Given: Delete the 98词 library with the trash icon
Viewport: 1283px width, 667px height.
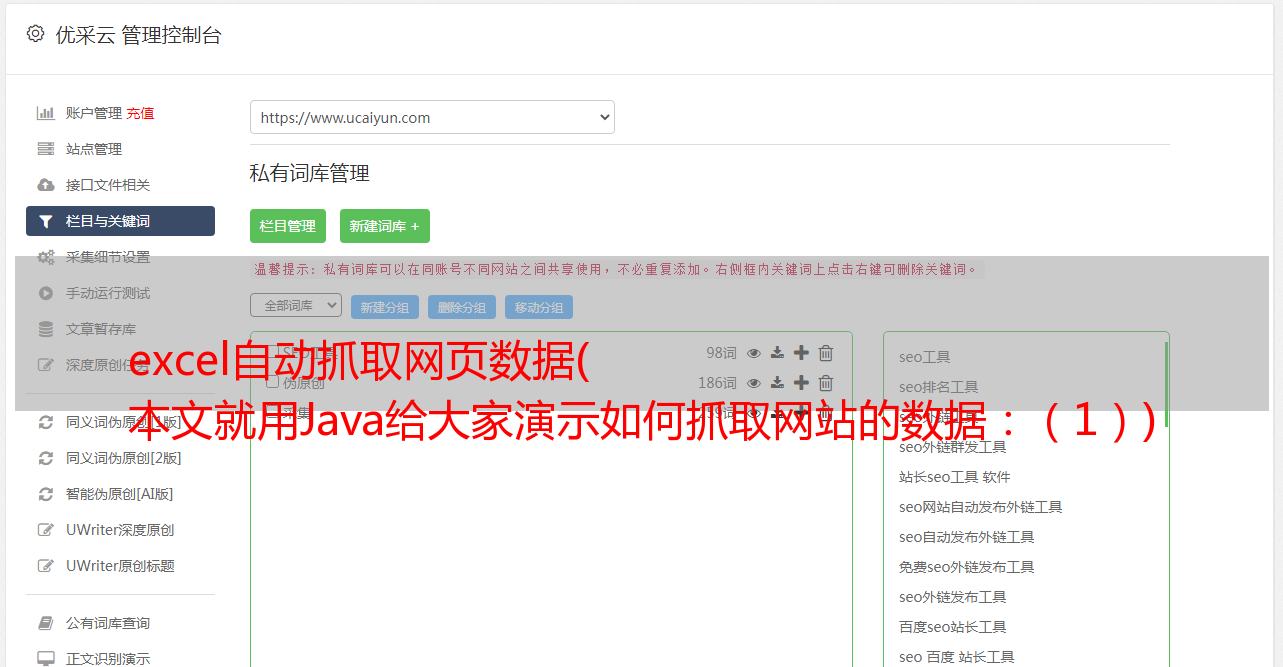Looking at the screenshot, I should (x=826, y=353).
